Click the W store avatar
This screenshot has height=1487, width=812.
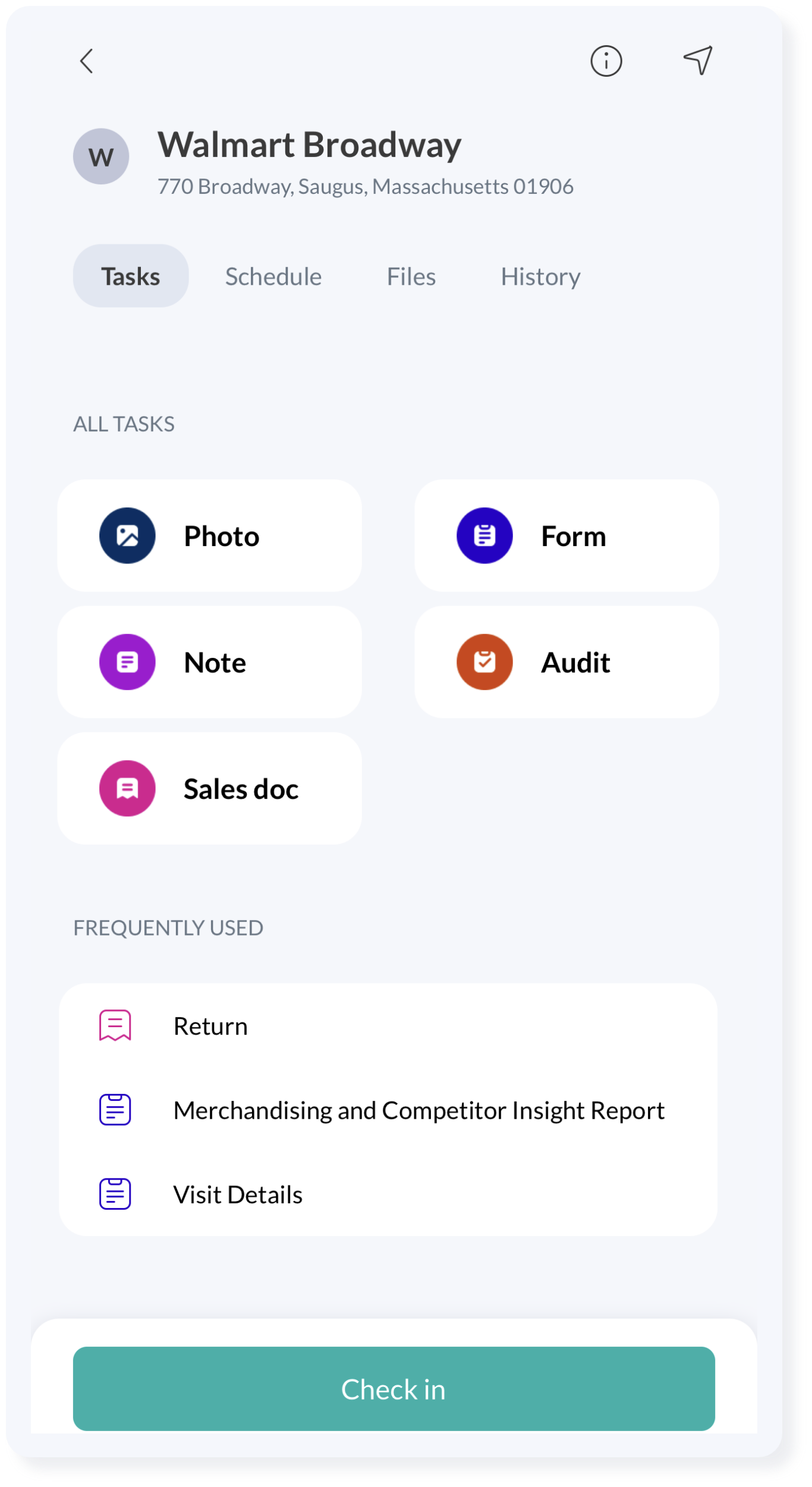pyautogui.click(x=101, y=156)
